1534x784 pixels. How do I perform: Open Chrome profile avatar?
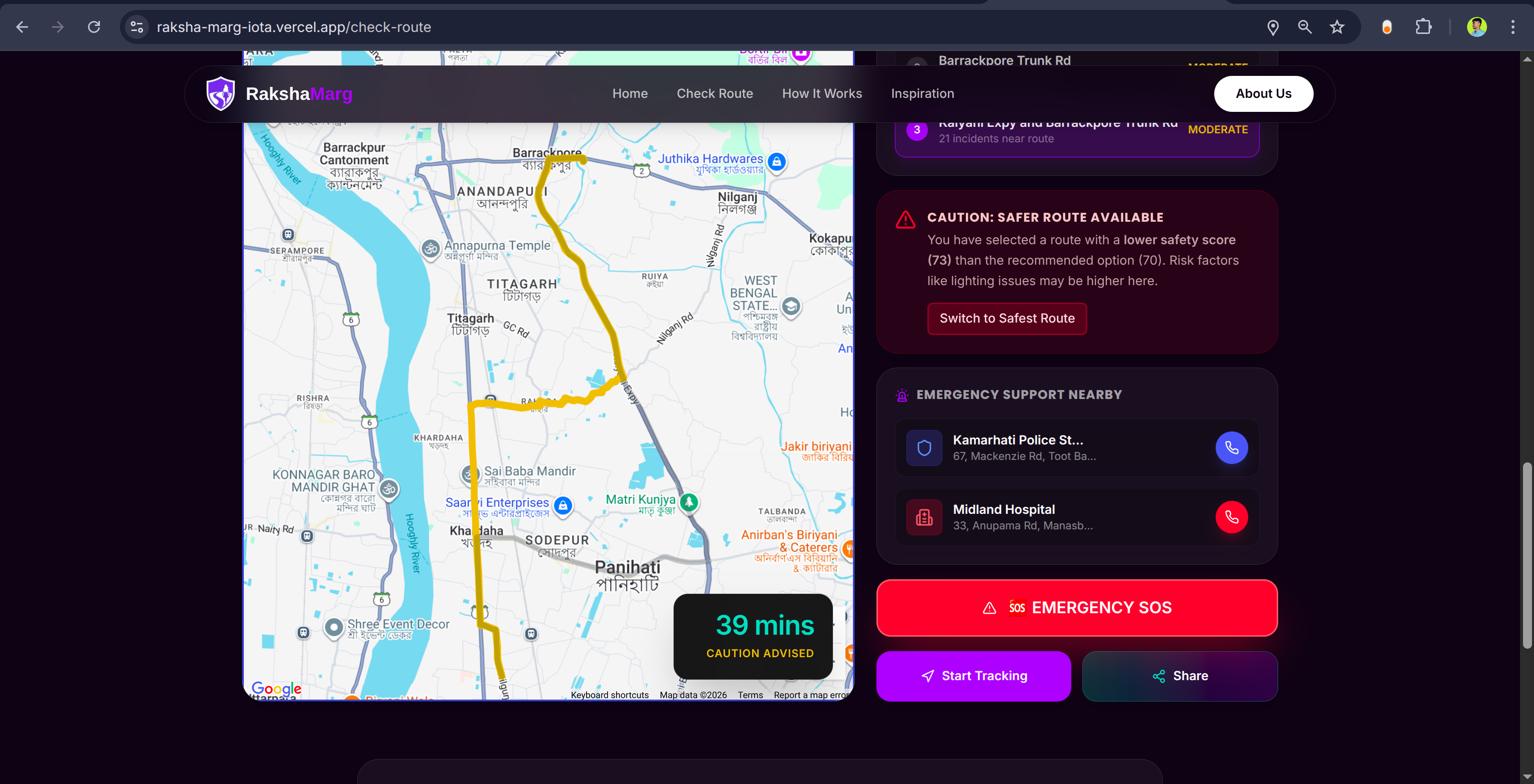(1476, 27)
